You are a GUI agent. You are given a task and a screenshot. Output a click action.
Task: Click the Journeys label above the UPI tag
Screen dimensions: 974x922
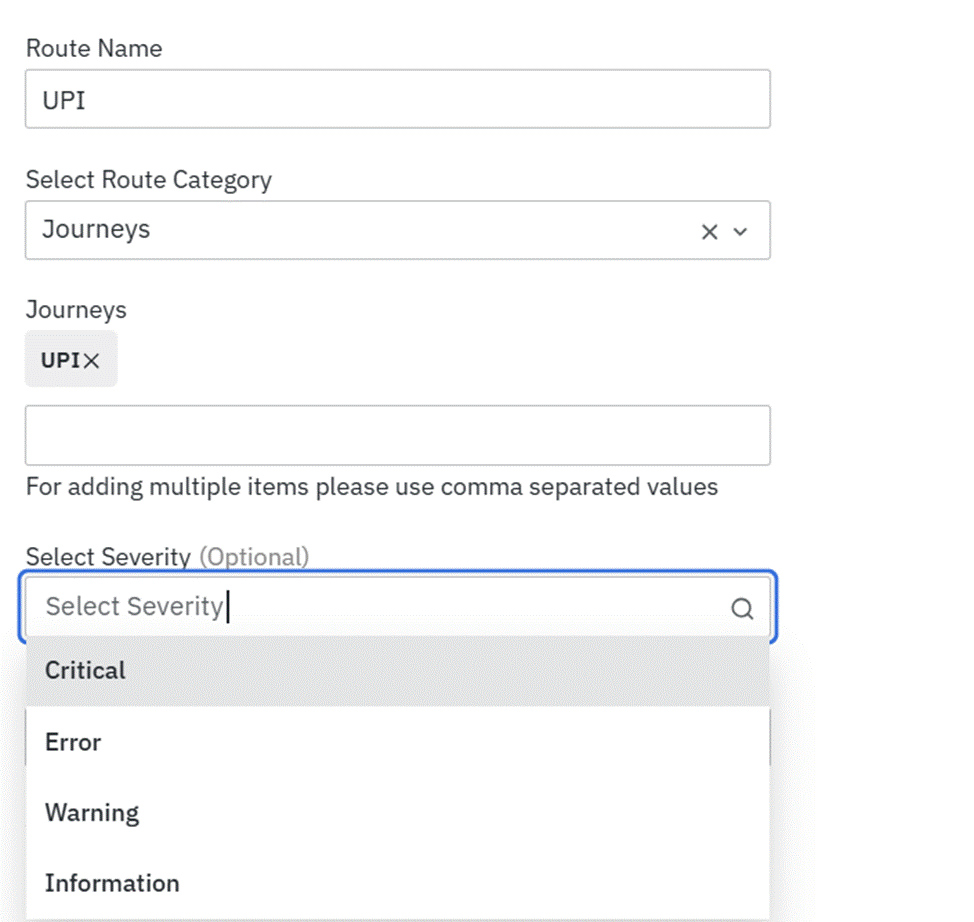pos(76,310)
